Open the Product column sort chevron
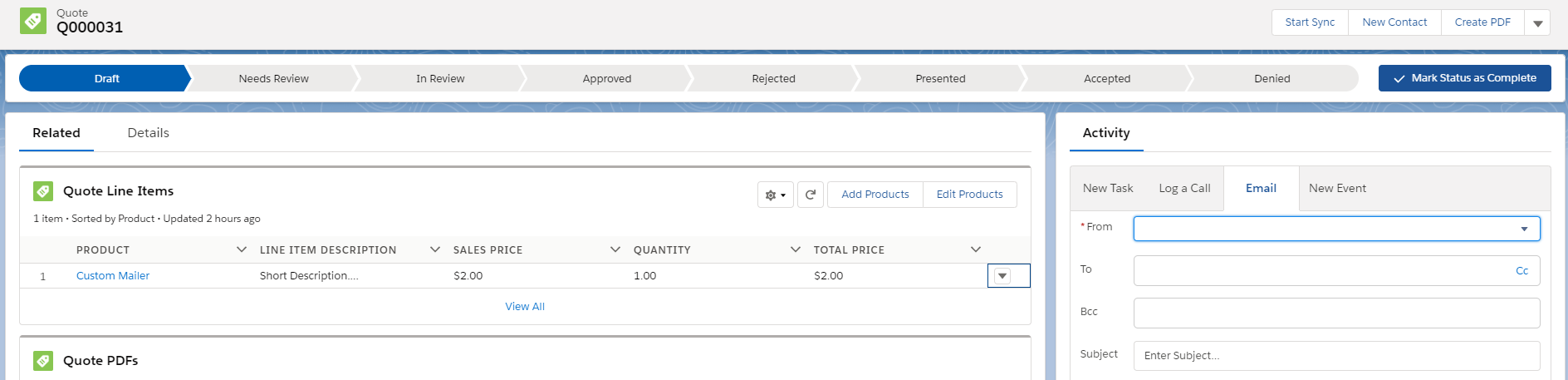 click(x=242, y=249)
